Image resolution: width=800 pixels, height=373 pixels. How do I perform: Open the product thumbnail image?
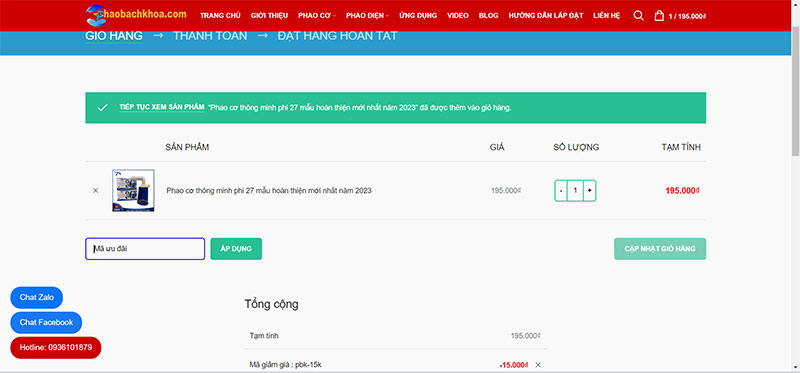133,190
